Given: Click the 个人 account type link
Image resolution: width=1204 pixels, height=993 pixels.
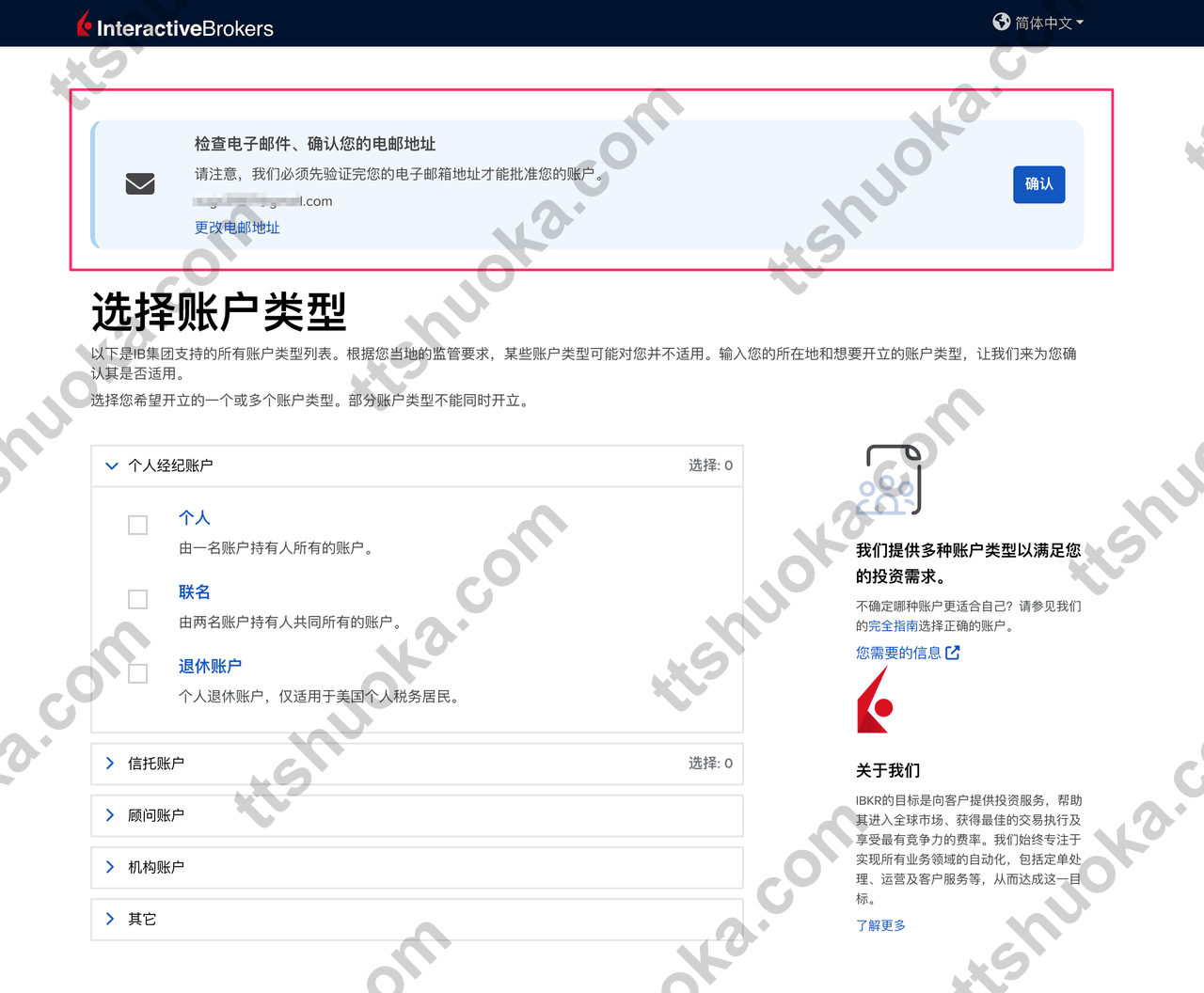Looking at the screenshot, I should (195, 517).
